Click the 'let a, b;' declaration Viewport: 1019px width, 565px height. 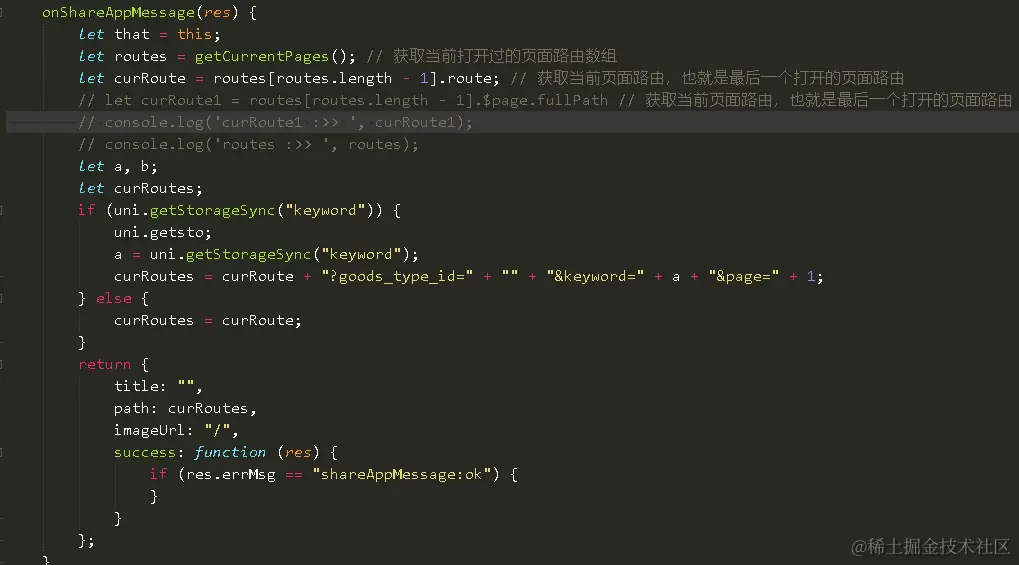click(118, 166)
